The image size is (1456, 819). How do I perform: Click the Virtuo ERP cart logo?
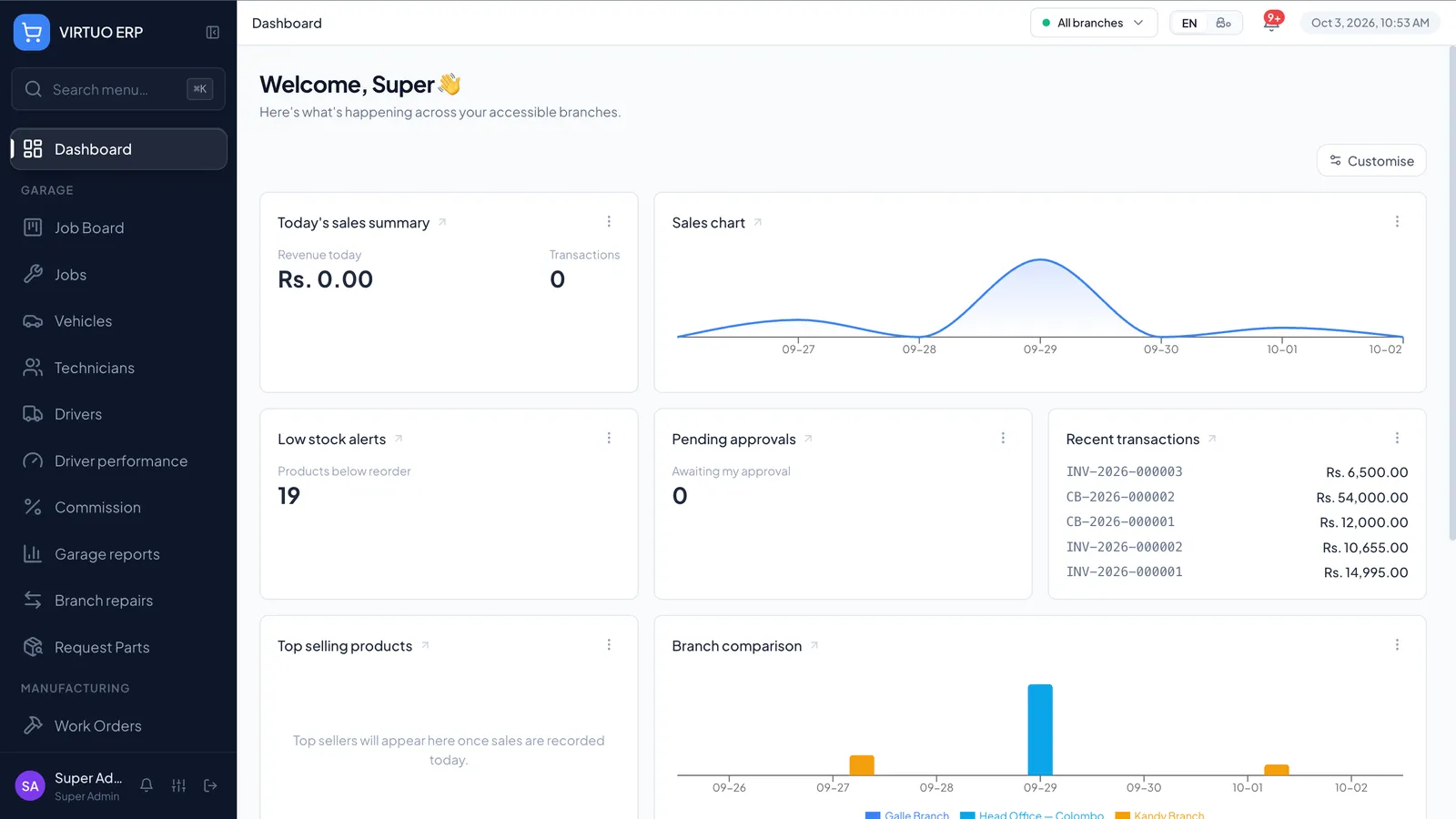[32, 32]
